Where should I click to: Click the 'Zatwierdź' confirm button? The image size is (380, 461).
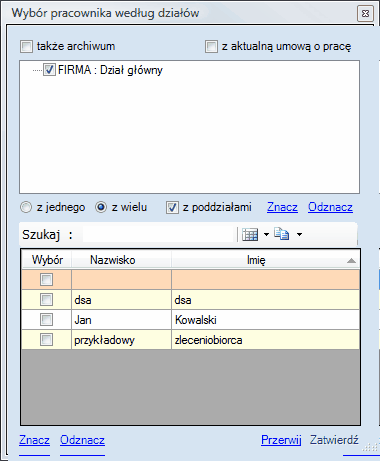pyautogui.click(x=334, y=440)
